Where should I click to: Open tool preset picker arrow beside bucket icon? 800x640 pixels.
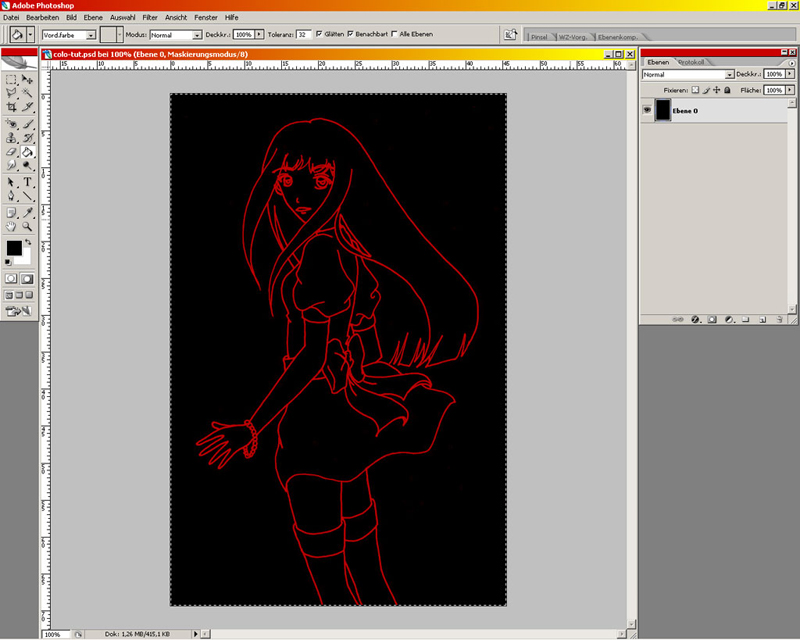pyautogui.click(x=31, y=35)
